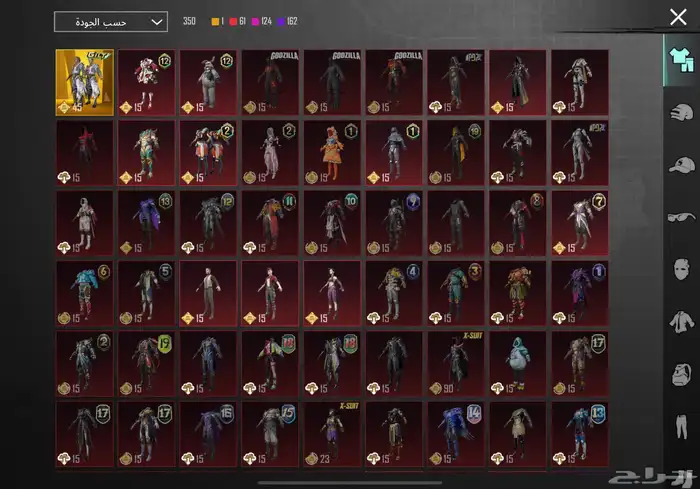This screenshot has height=489, width=700.
Task: Select the jacket tops category
Action: [680, 321]
